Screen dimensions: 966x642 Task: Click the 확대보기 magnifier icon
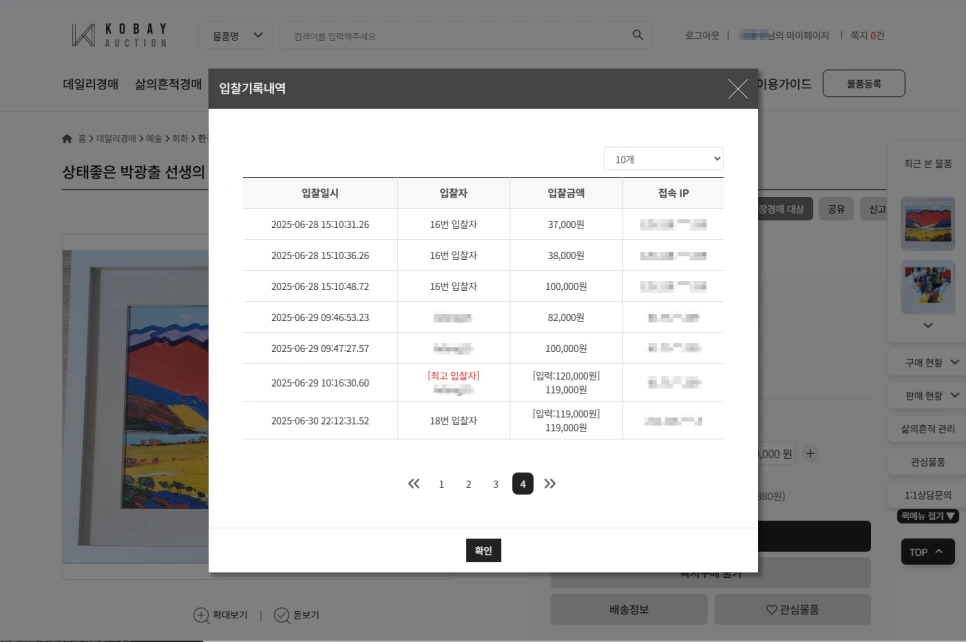click(x=201, y=615)
